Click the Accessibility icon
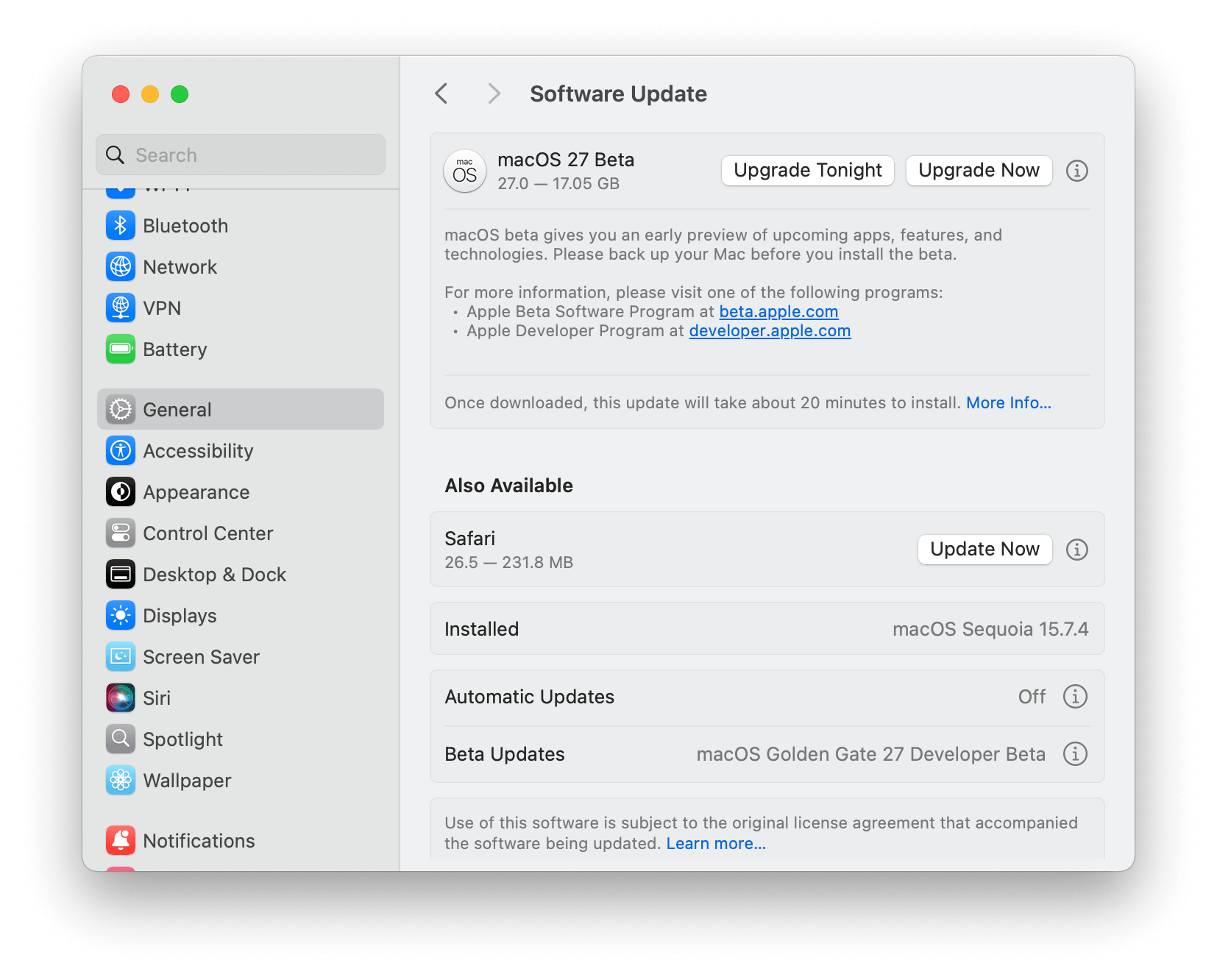 [x=121, y=450]
